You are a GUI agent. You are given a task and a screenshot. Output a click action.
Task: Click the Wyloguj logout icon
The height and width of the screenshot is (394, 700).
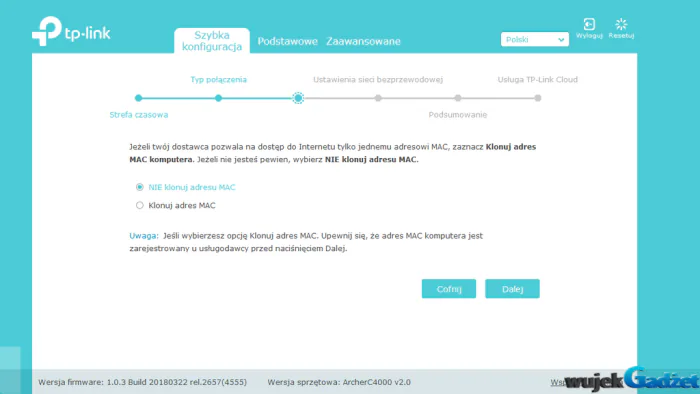tap(589, 24)
